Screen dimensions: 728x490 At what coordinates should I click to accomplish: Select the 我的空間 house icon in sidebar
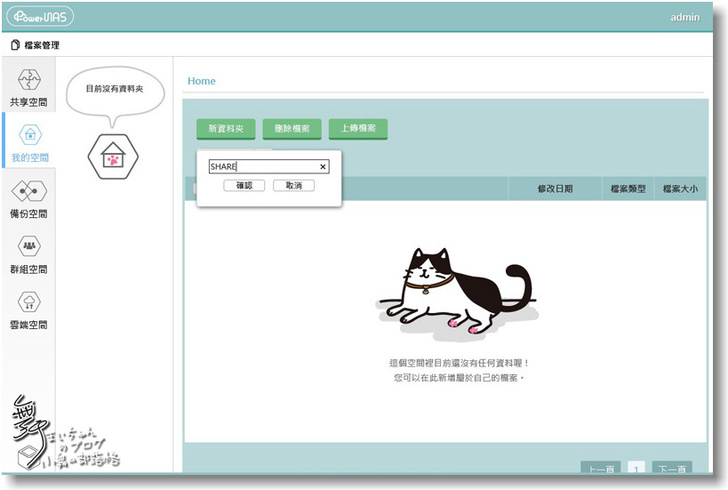(30, 135)
